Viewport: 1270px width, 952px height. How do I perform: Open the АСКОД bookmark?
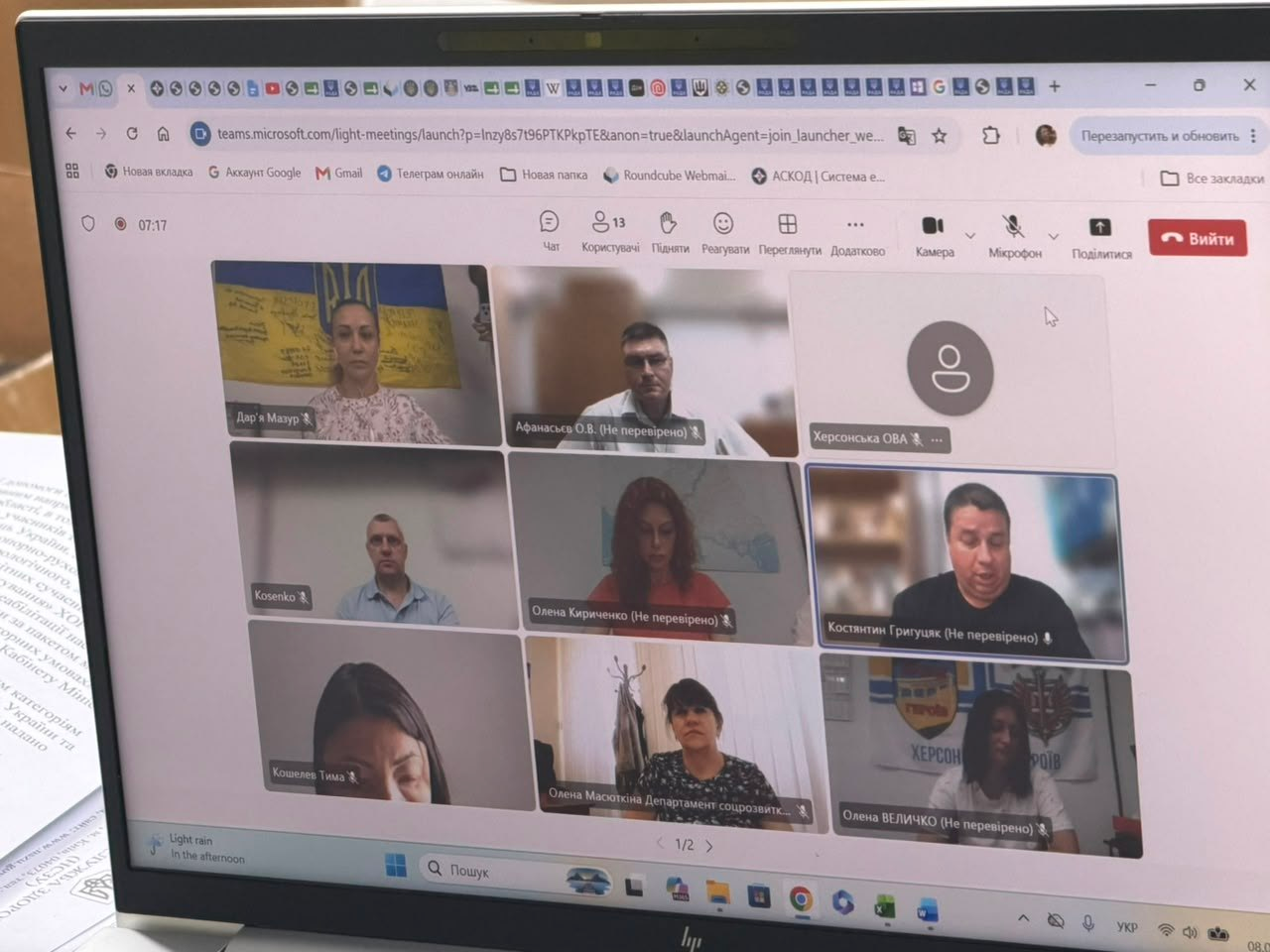[819, 177]
